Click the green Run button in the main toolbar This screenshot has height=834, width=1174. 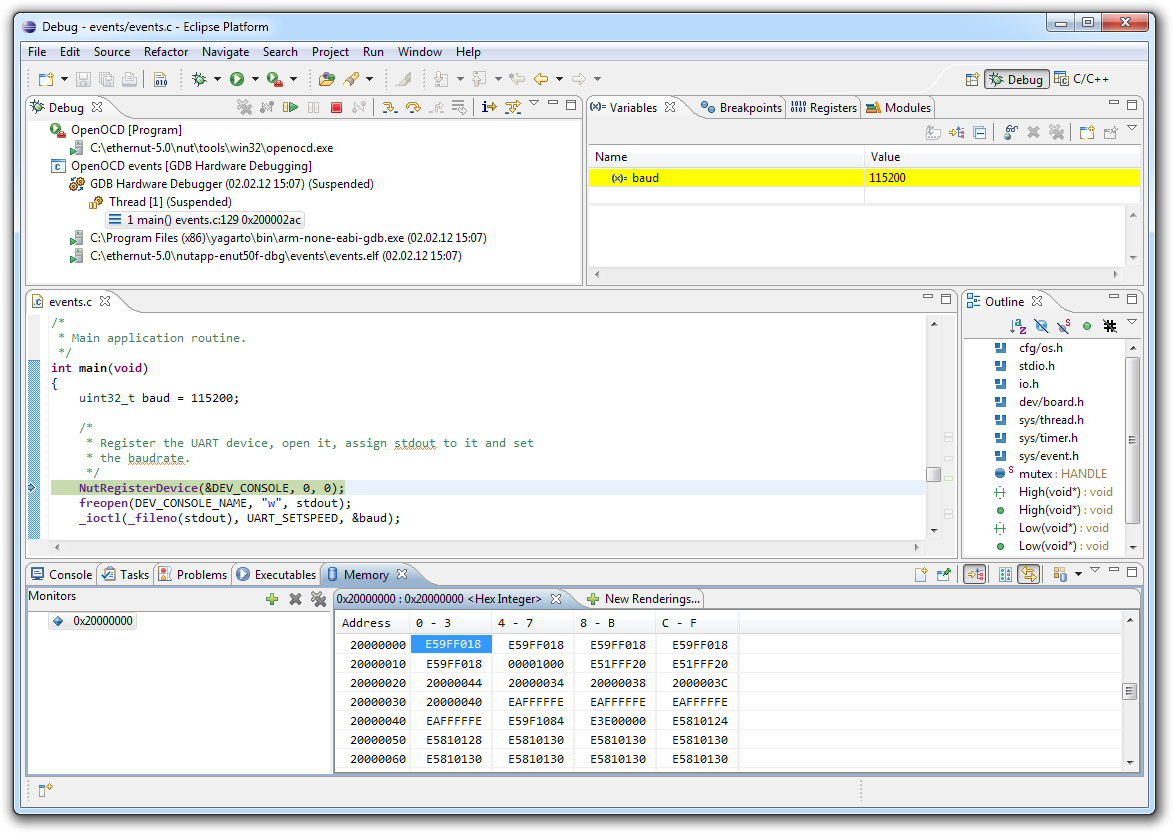click(237, 79)
